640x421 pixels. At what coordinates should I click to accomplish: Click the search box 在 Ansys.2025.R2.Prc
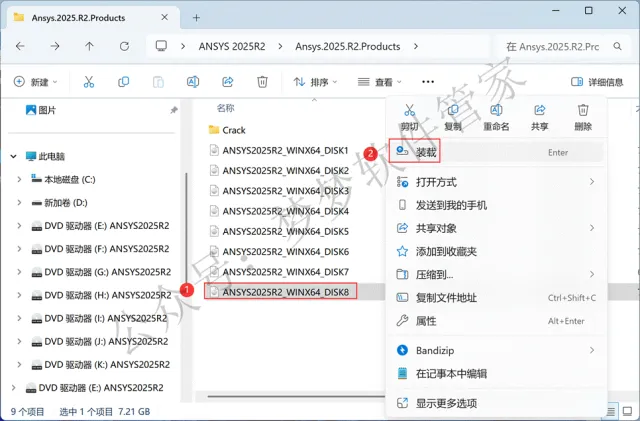coord(553,46)
